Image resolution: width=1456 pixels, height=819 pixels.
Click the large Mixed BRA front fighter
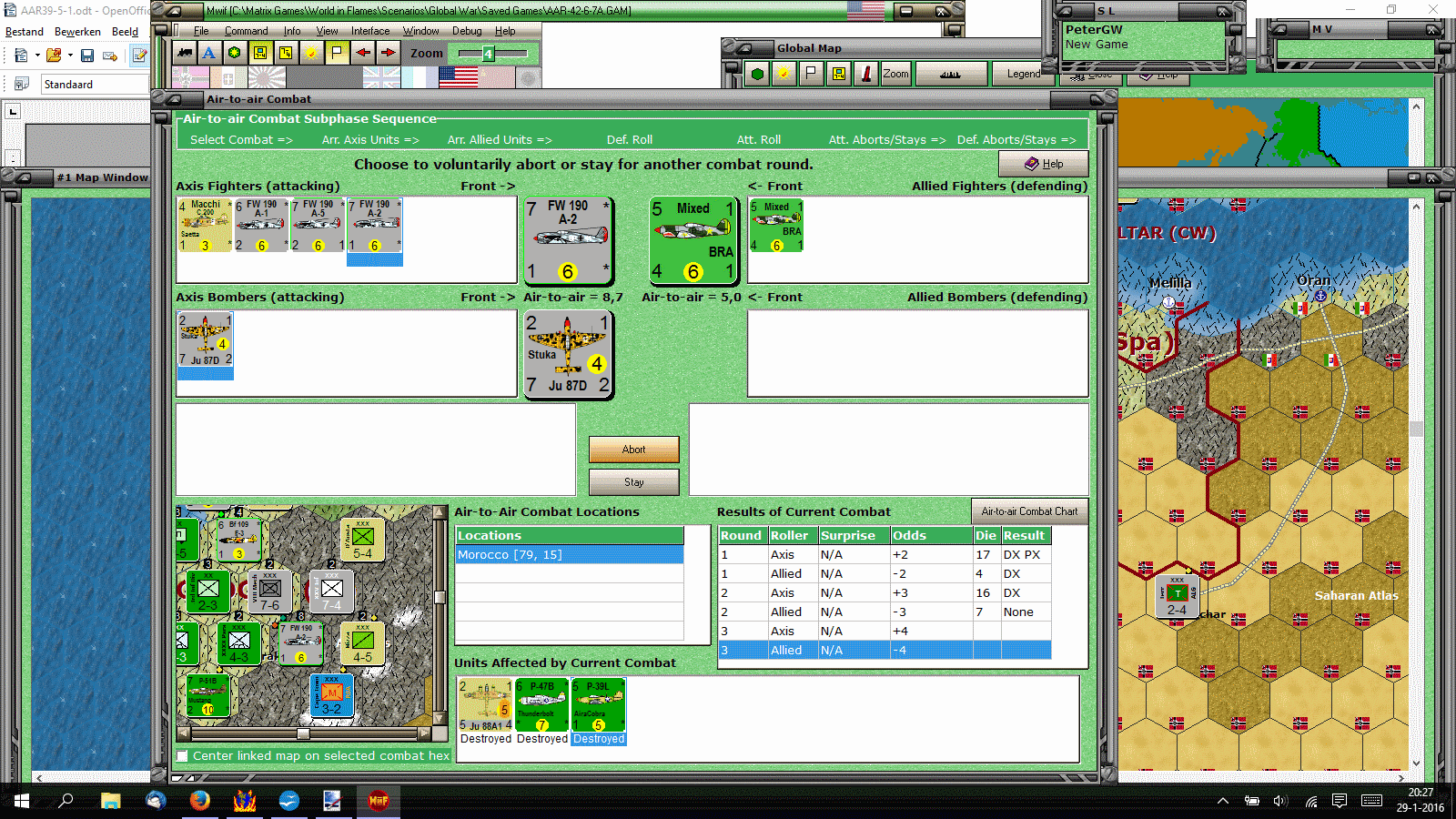click(x=693, y=241)
